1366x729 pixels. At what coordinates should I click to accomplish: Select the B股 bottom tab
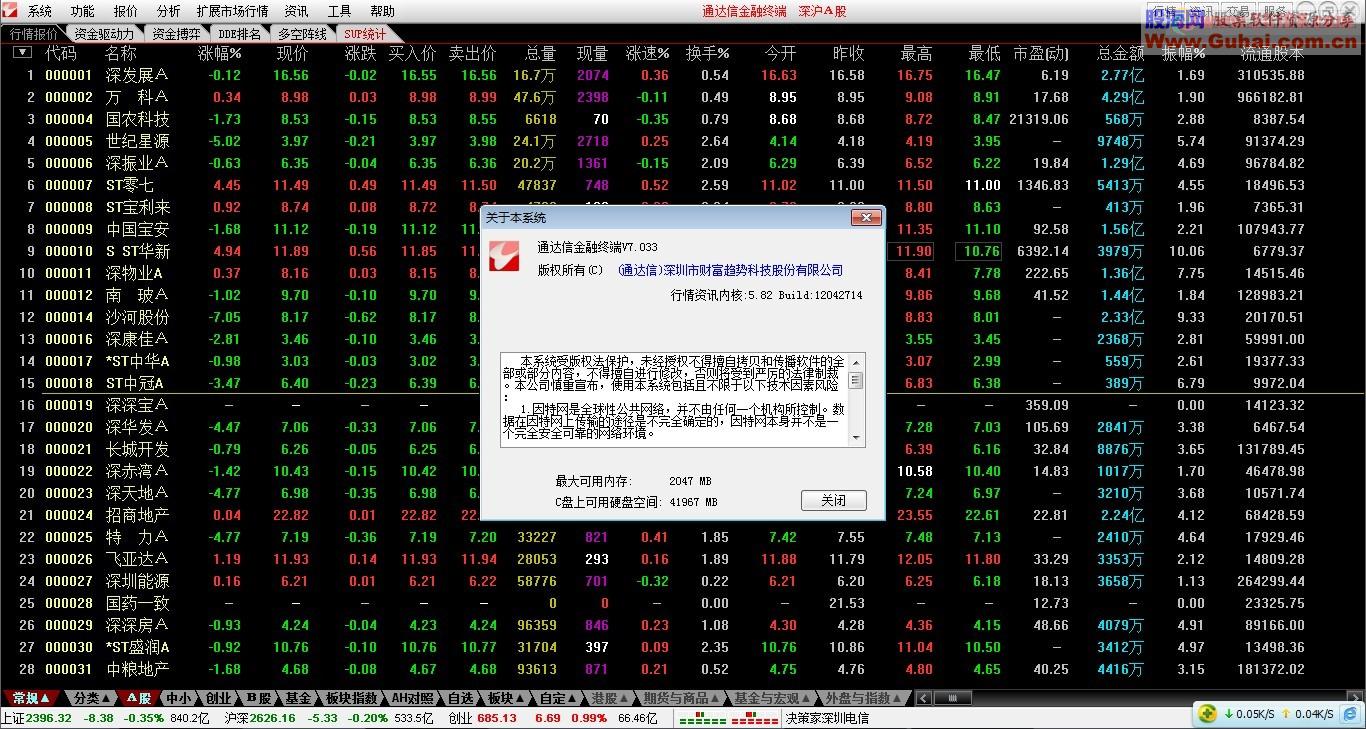259,698
